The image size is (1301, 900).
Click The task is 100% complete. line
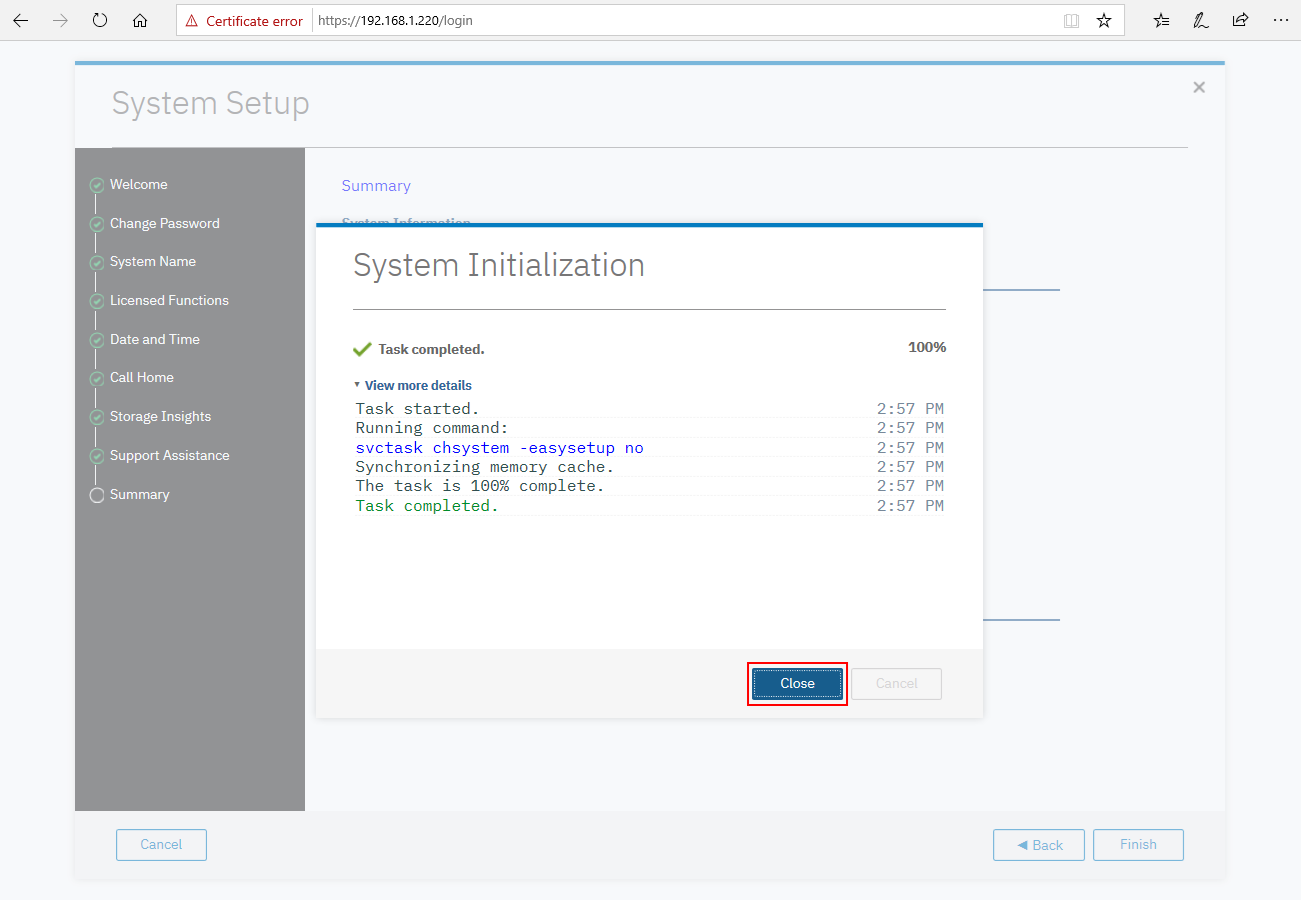point(480,486)
